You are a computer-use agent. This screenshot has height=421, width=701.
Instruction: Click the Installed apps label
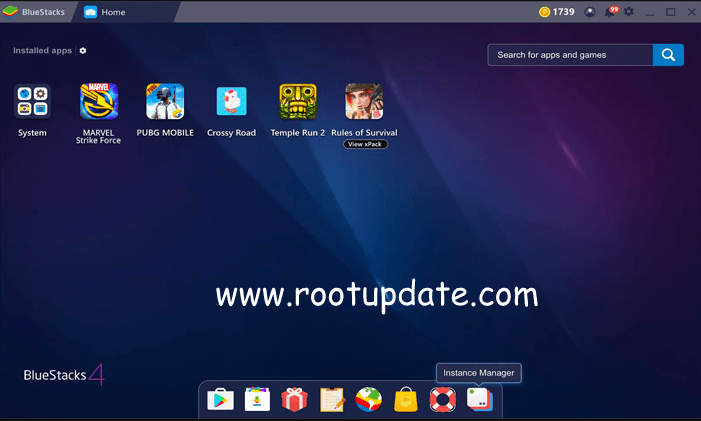coord(42,51)
